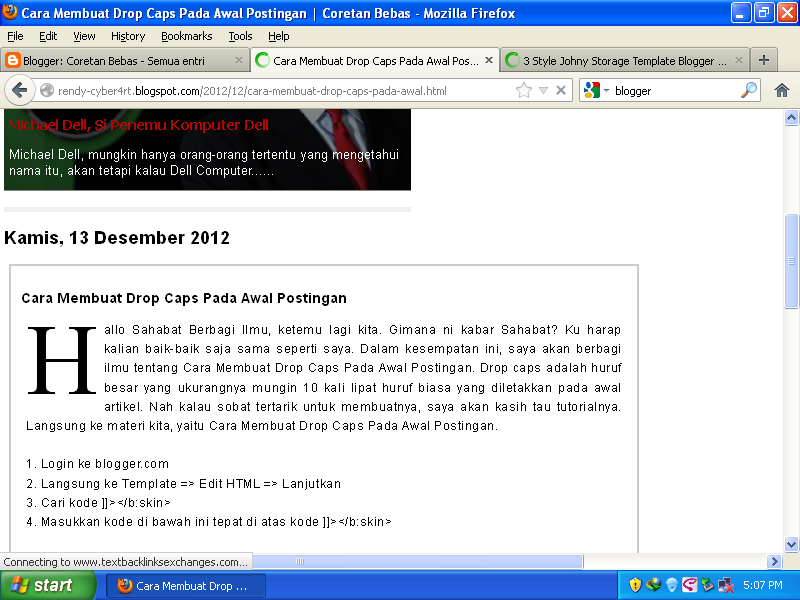This screenshot has height=600, width=800.
Task: Close the 3 Style Johny Storage tab
Action: 738,60
